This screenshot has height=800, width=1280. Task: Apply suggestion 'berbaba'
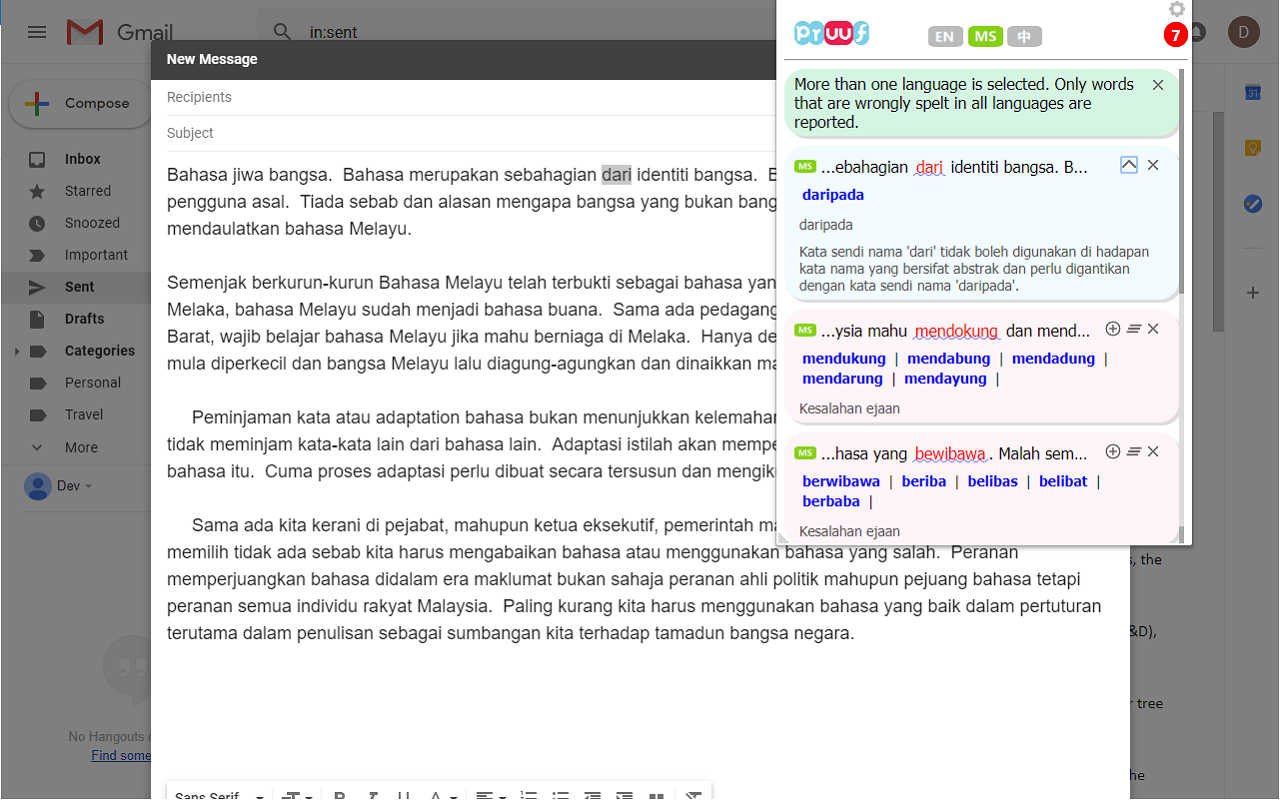[x=831, y=501]
